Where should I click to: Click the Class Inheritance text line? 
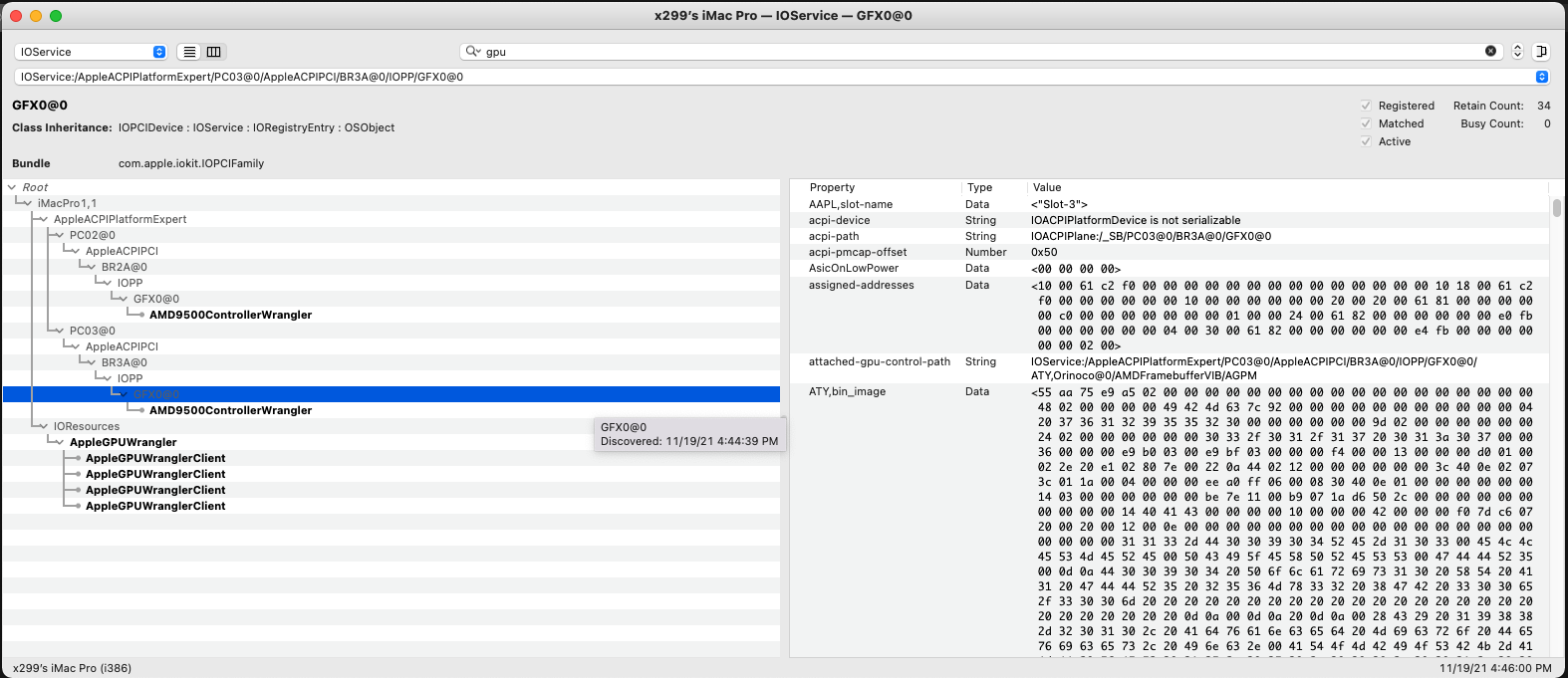click(x=203, y=127)
